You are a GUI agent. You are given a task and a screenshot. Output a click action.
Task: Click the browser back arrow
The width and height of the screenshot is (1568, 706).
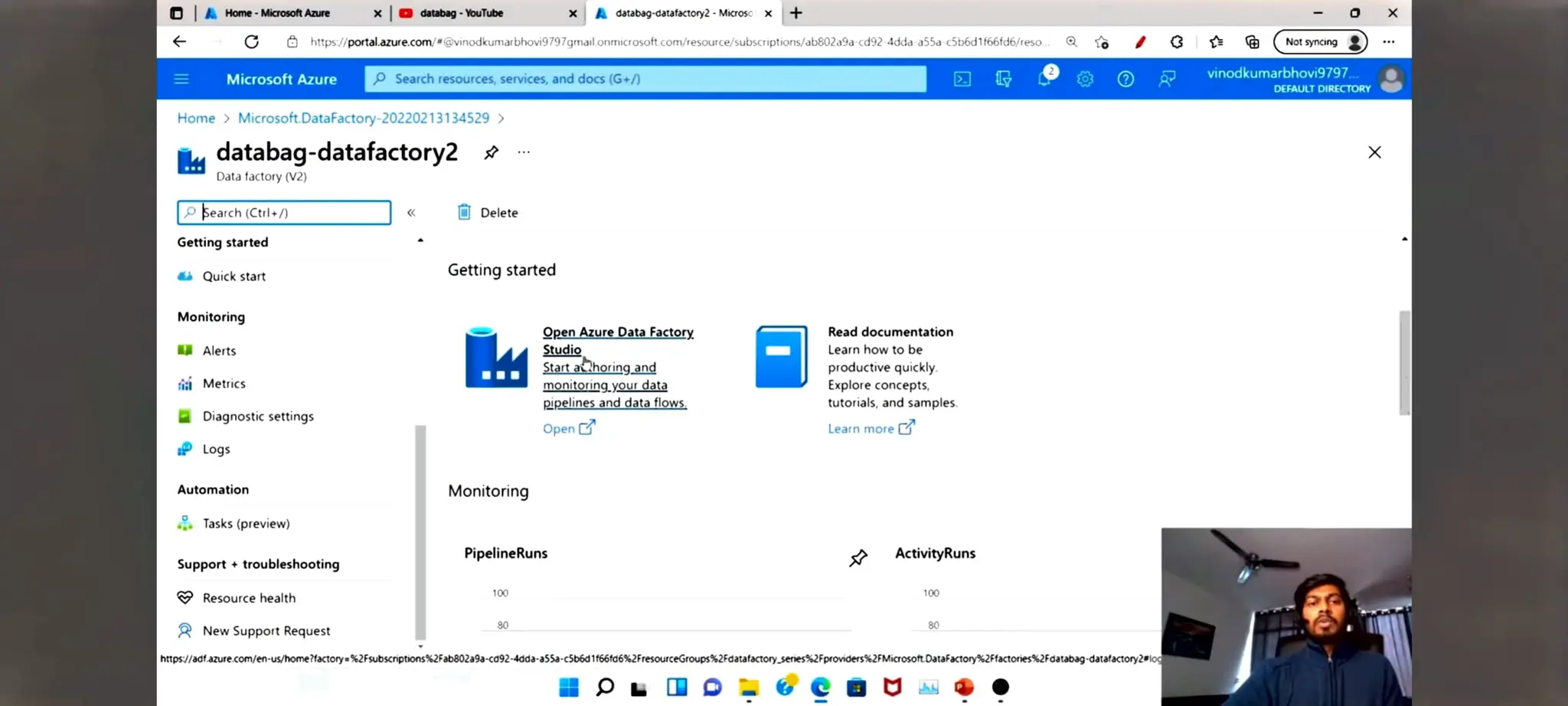pyautogui.click(x=179, y=42)
